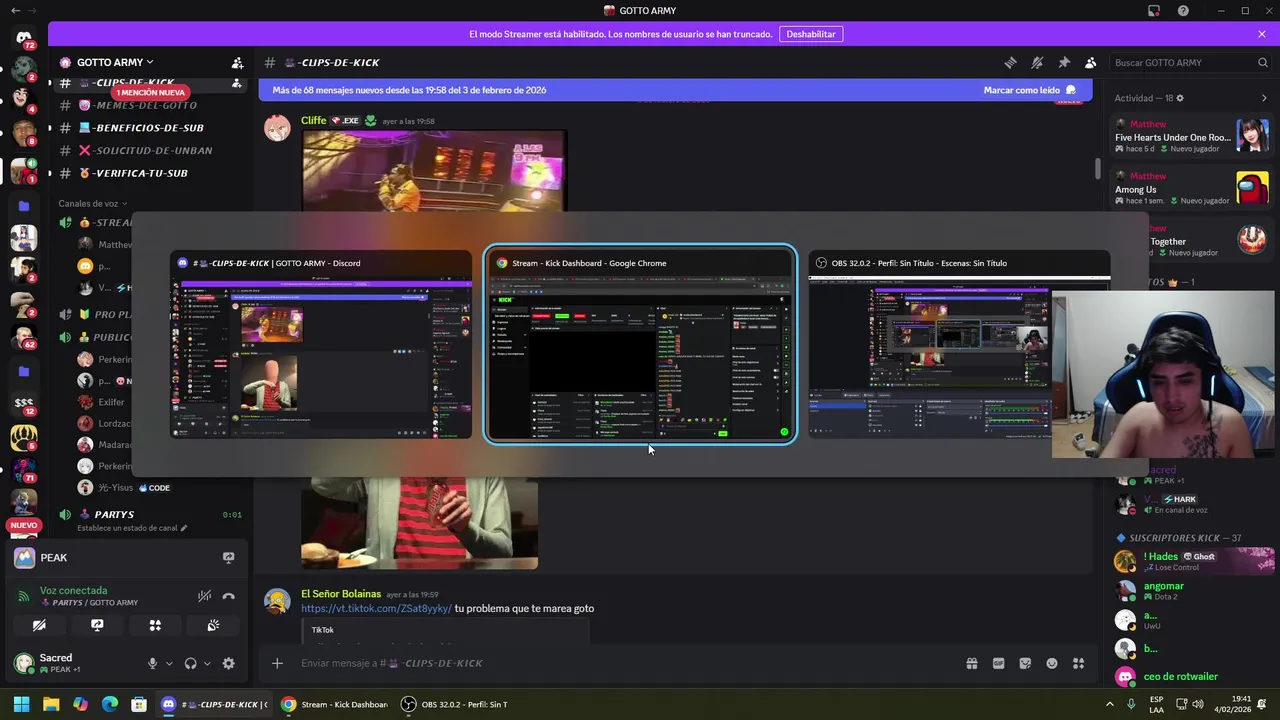The height and width of the screenshot is (720, 1280).
Task: Toggle the camera button in voice panel
Action: [x=39, y=625]
